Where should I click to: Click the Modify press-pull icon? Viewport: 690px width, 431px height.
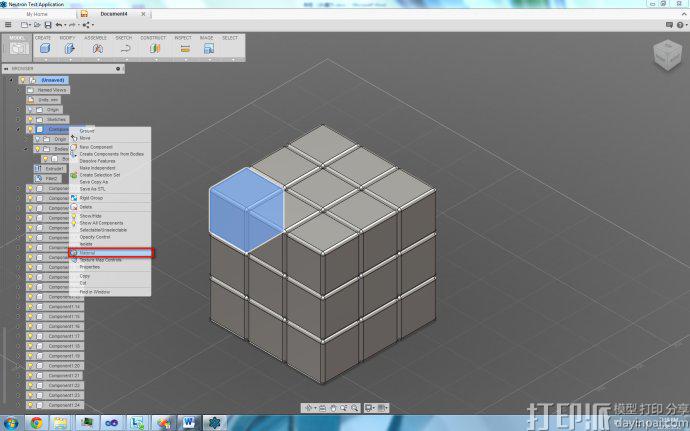pyautogui.click(x=70, y=48)
